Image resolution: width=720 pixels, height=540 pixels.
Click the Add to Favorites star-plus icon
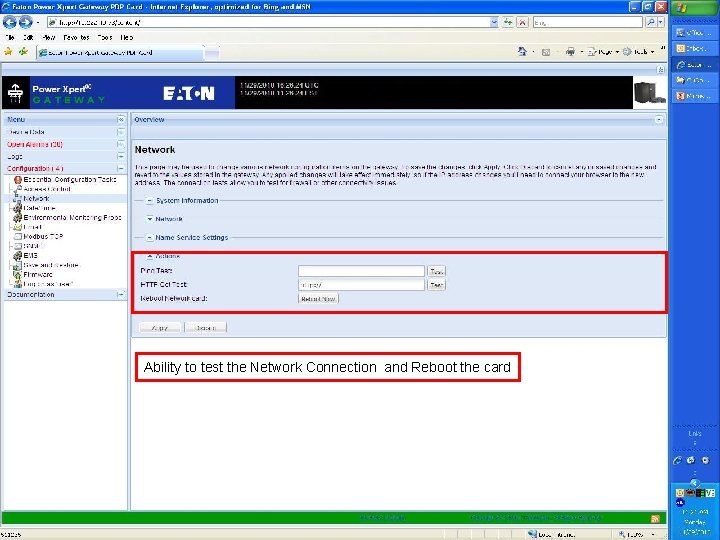tap(23, 52)
